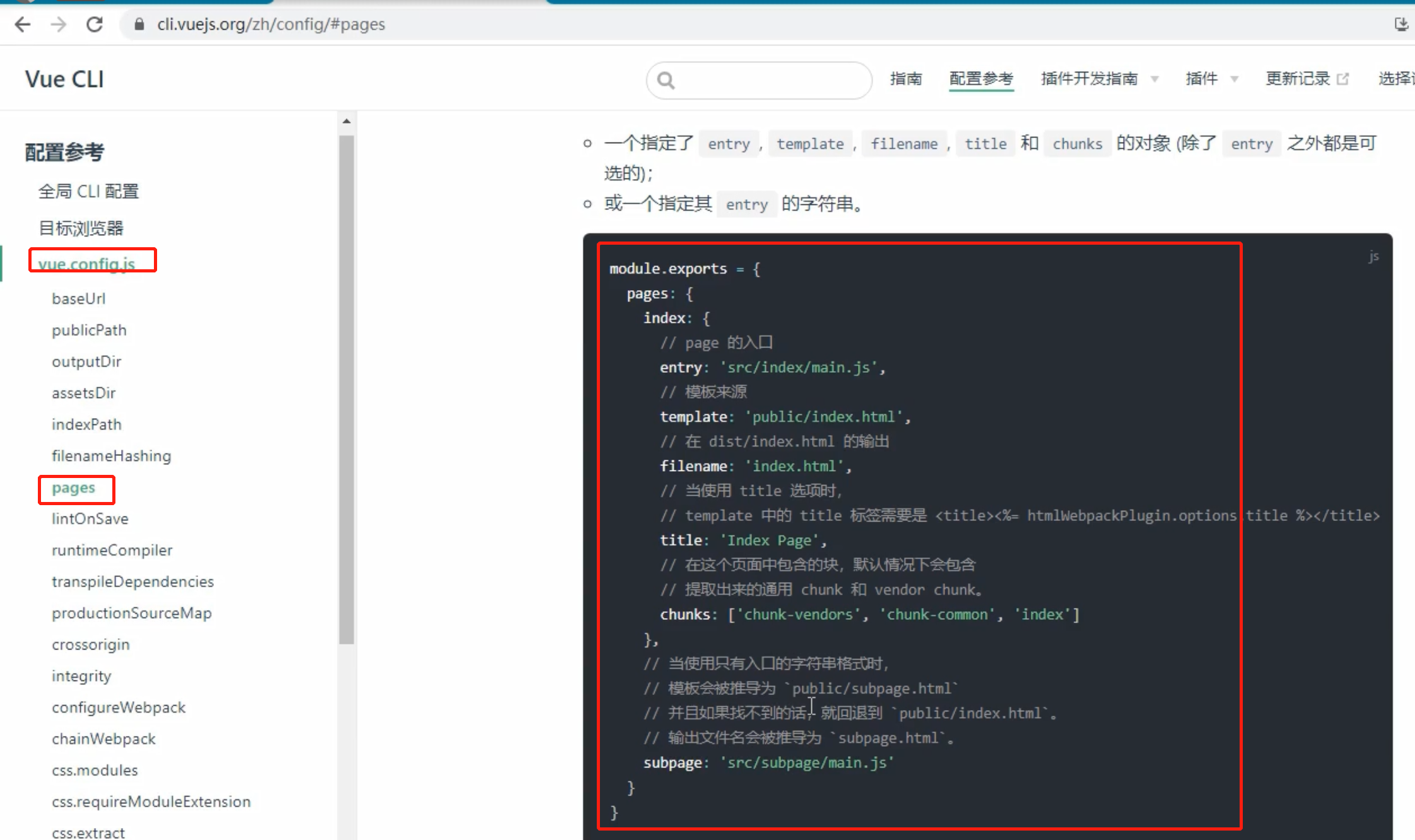Open the 更新记录 external link
The width and height of the screenshot is (1415, 840).
coord(1306,79)
